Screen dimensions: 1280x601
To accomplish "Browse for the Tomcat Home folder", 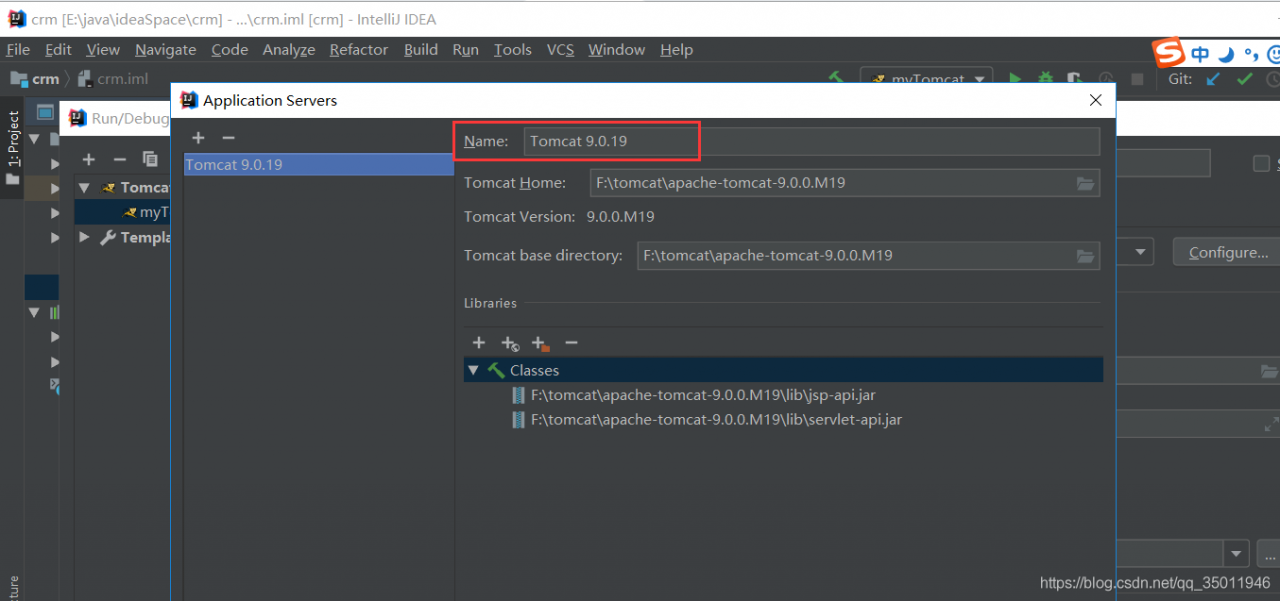I will 1085,183.
